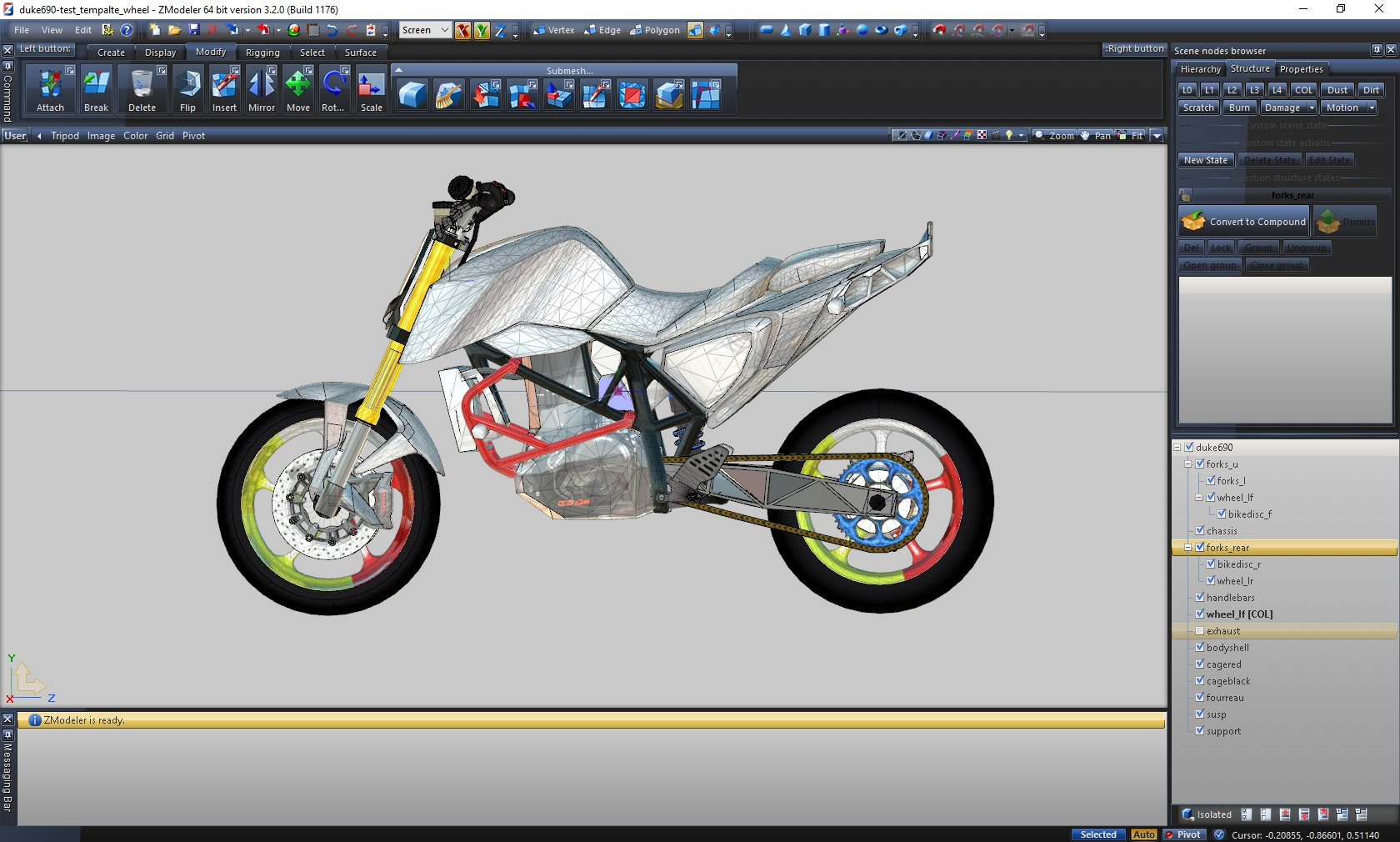Switch to the Properties tab
Image resolution: width=1400 pixels, height=842 pixels.
1301,69
